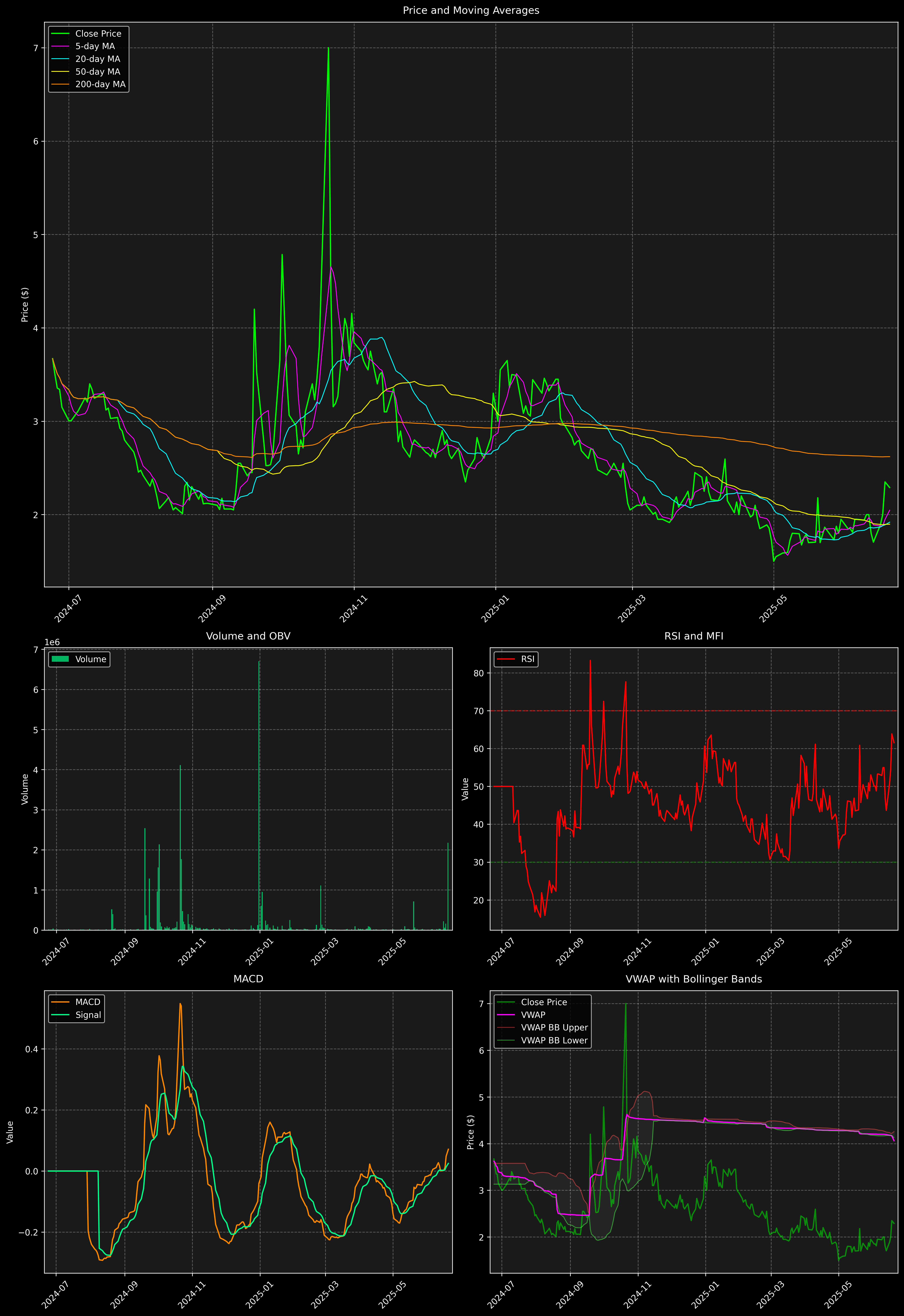The width and height of the screenshot is (904, 1316).
Task: Click the "80" y-axis tick on the RSI chart
Action: pyautogui.click(x=479, y=673)
